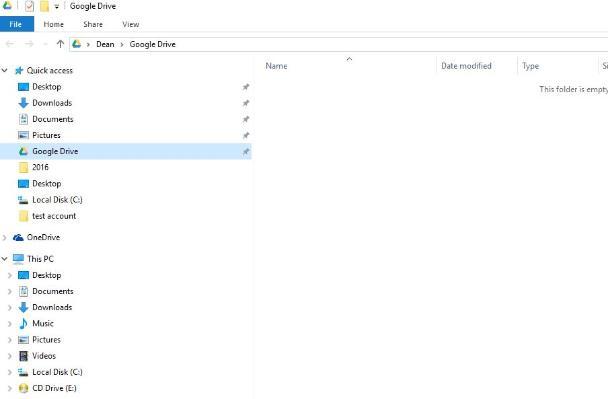Open the recent locations dropdown arrow

(x=45, y=44)
